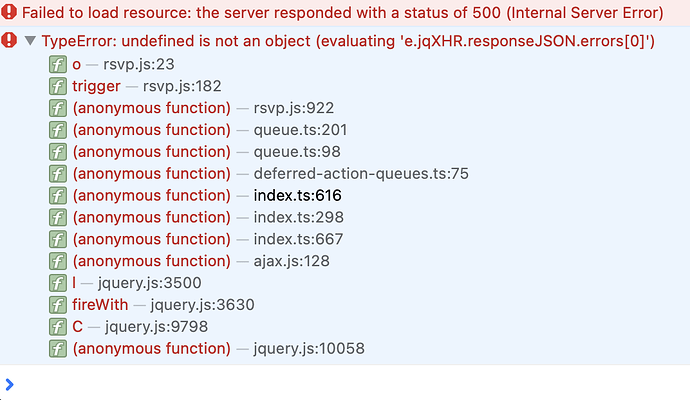
Task: Click the error icon beside Failed to load resource
Action: coord(9,12)
